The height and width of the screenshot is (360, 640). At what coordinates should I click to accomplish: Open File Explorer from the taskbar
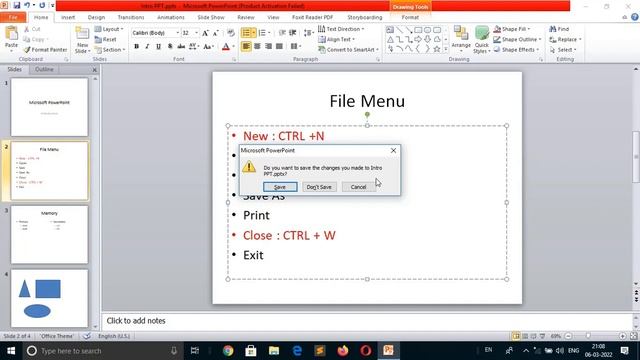(x=274, y=350)
